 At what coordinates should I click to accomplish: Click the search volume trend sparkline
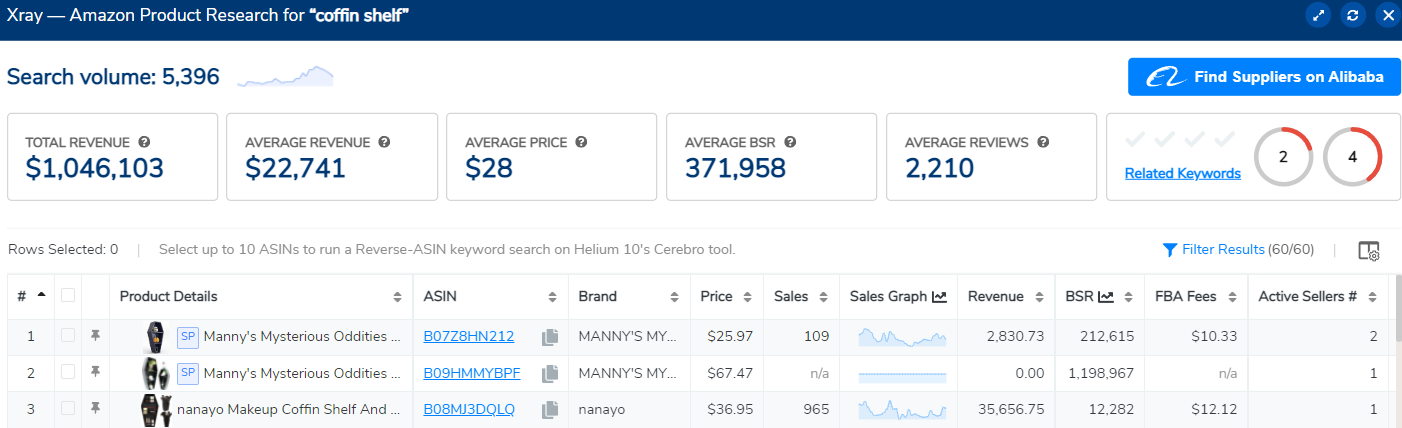286,77
